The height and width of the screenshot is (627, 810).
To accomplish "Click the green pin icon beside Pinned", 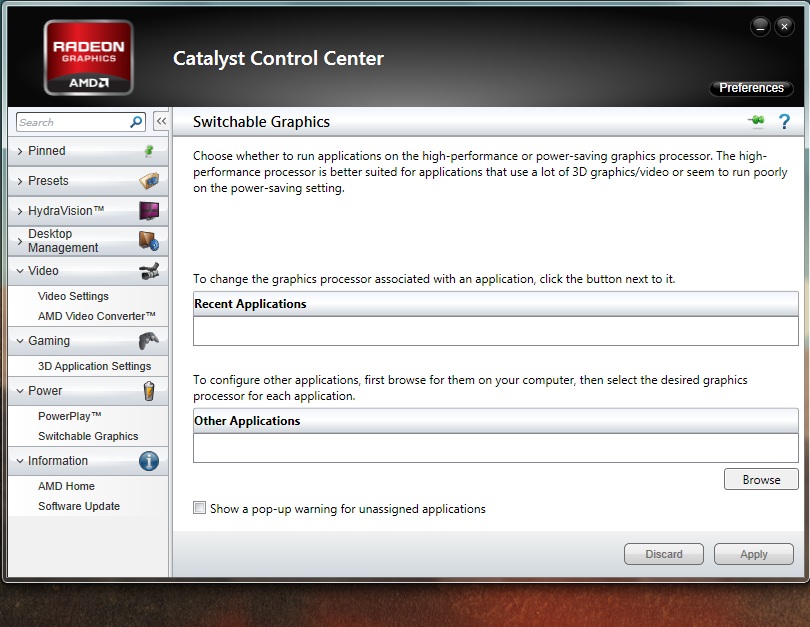I will click(149, 151).
